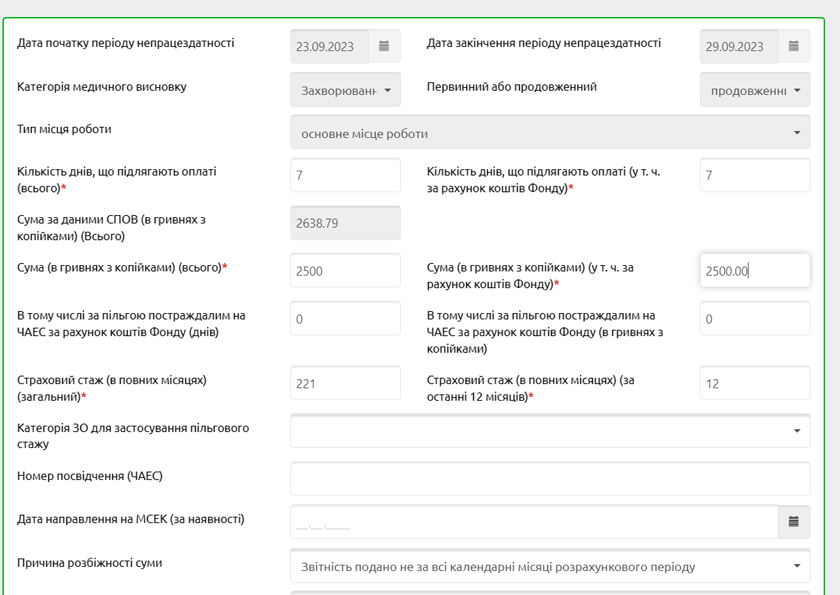Open the 'Категорія ЗО' preferential seniority dropdown
Viewport: 840px width, 595px height.
550,431
